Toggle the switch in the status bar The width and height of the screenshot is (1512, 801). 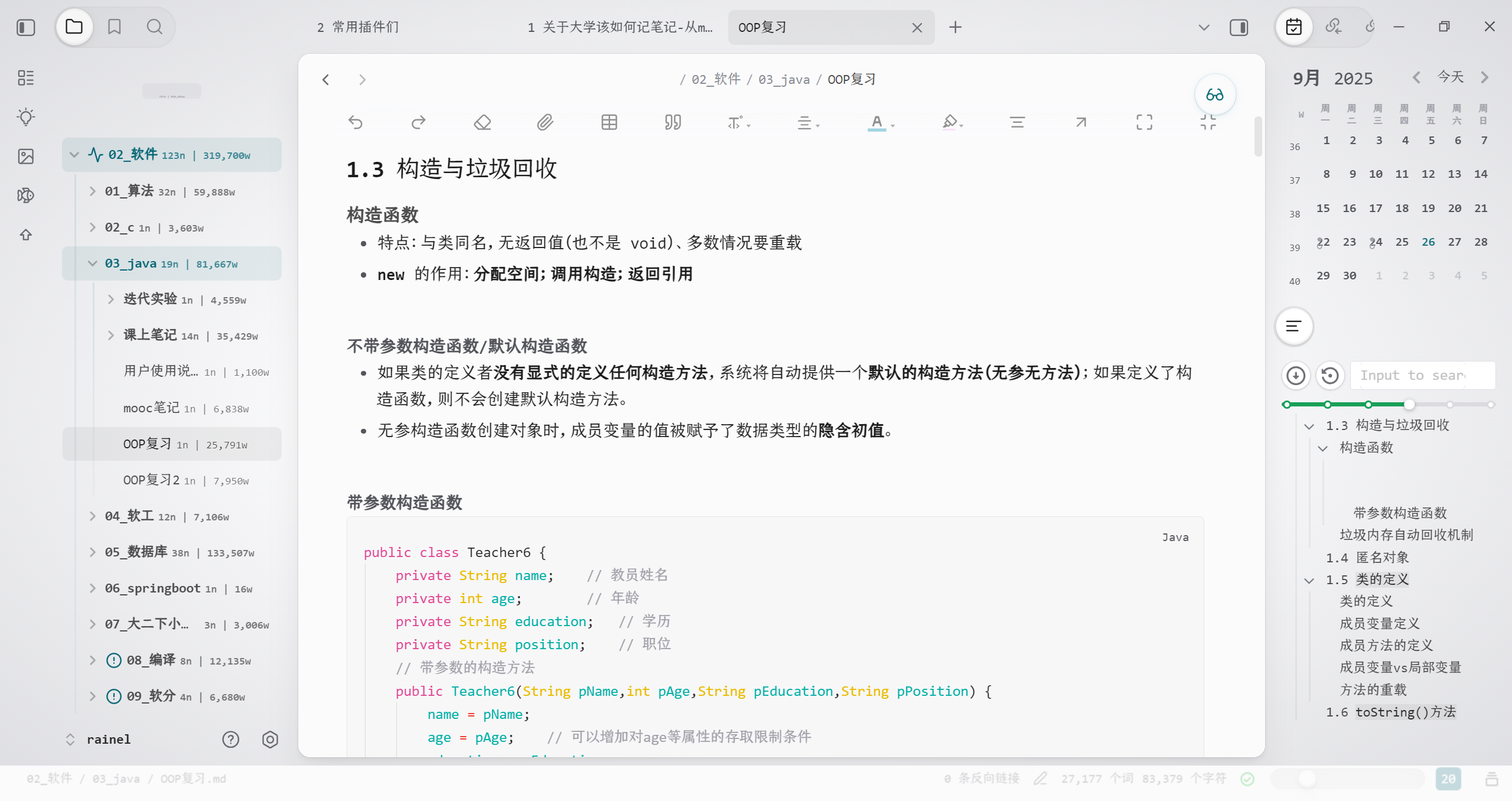pyautogui.click(x=1308, y=779)
